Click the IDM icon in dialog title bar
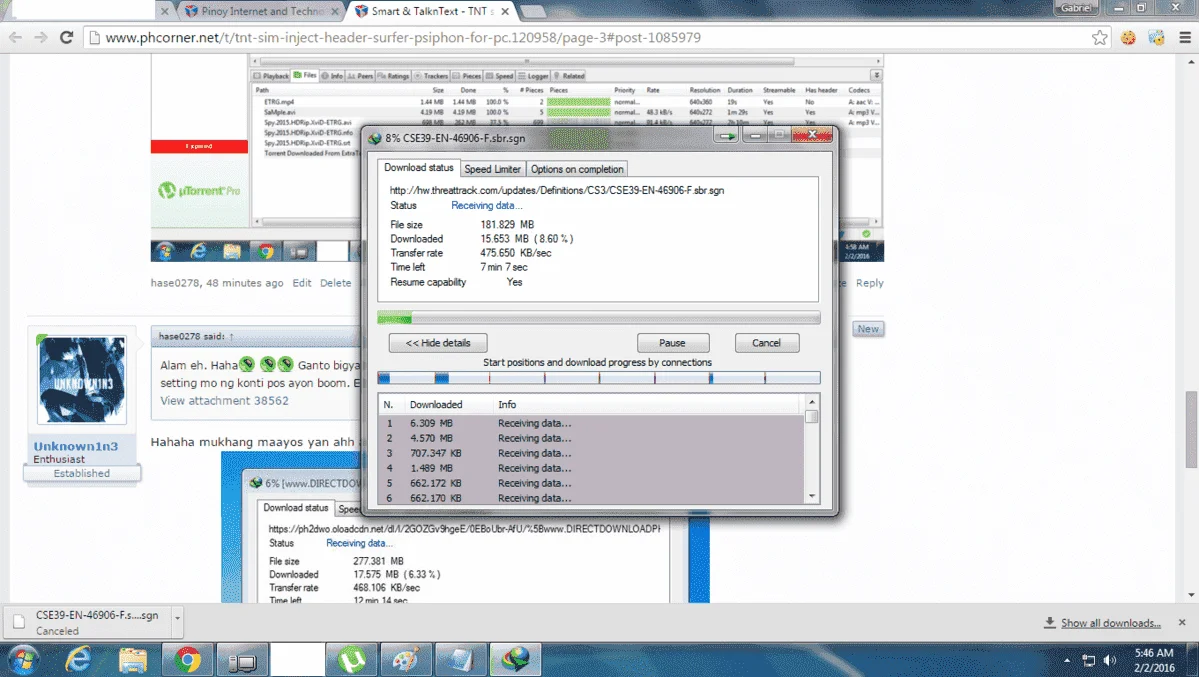Viewport: 1199px width, 677px height. click(375, 138)
